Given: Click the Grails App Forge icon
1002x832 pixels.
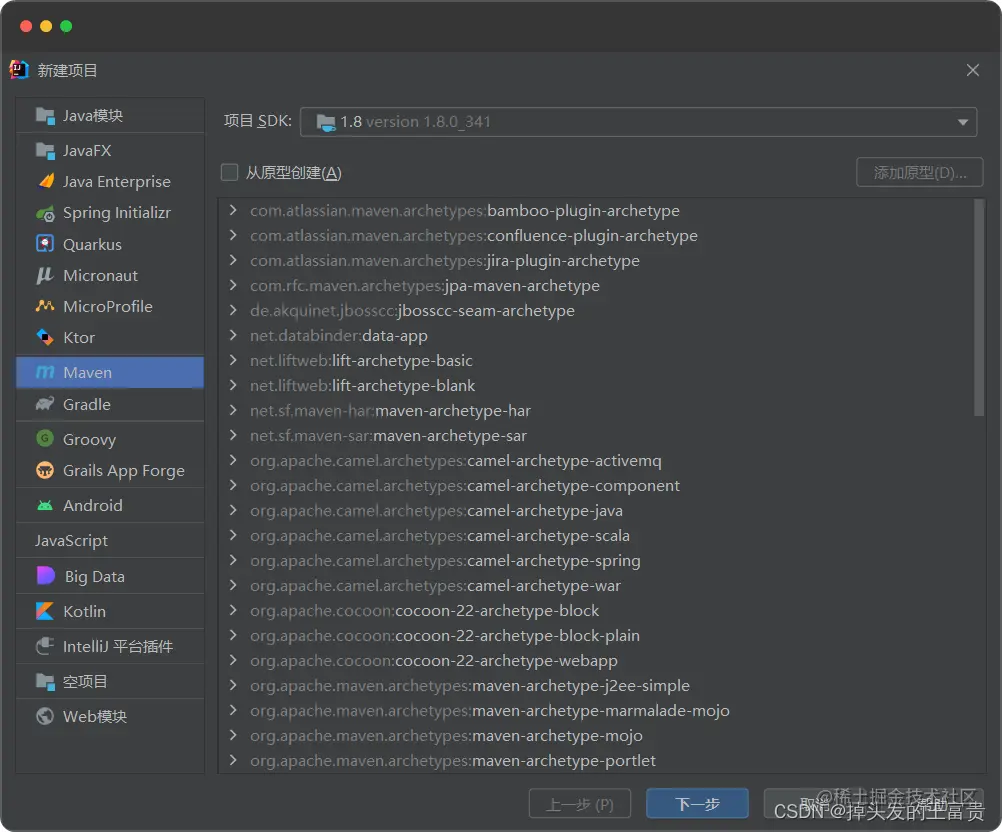Looking at the screenshot, I should pos(45,470).
